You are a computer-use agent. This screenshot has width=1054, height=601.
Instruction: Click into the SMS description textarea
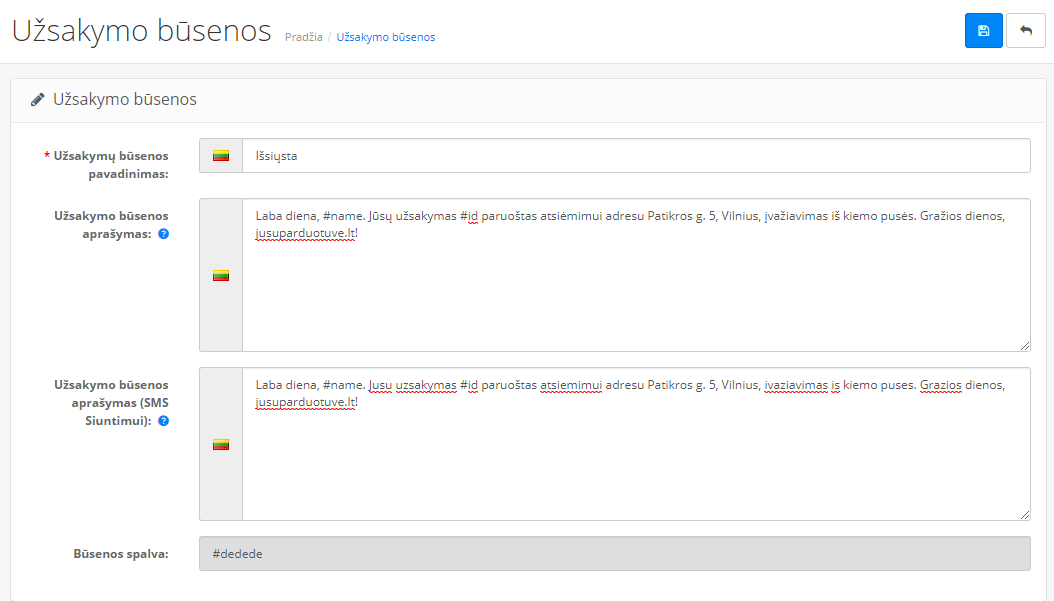point(636,444)
